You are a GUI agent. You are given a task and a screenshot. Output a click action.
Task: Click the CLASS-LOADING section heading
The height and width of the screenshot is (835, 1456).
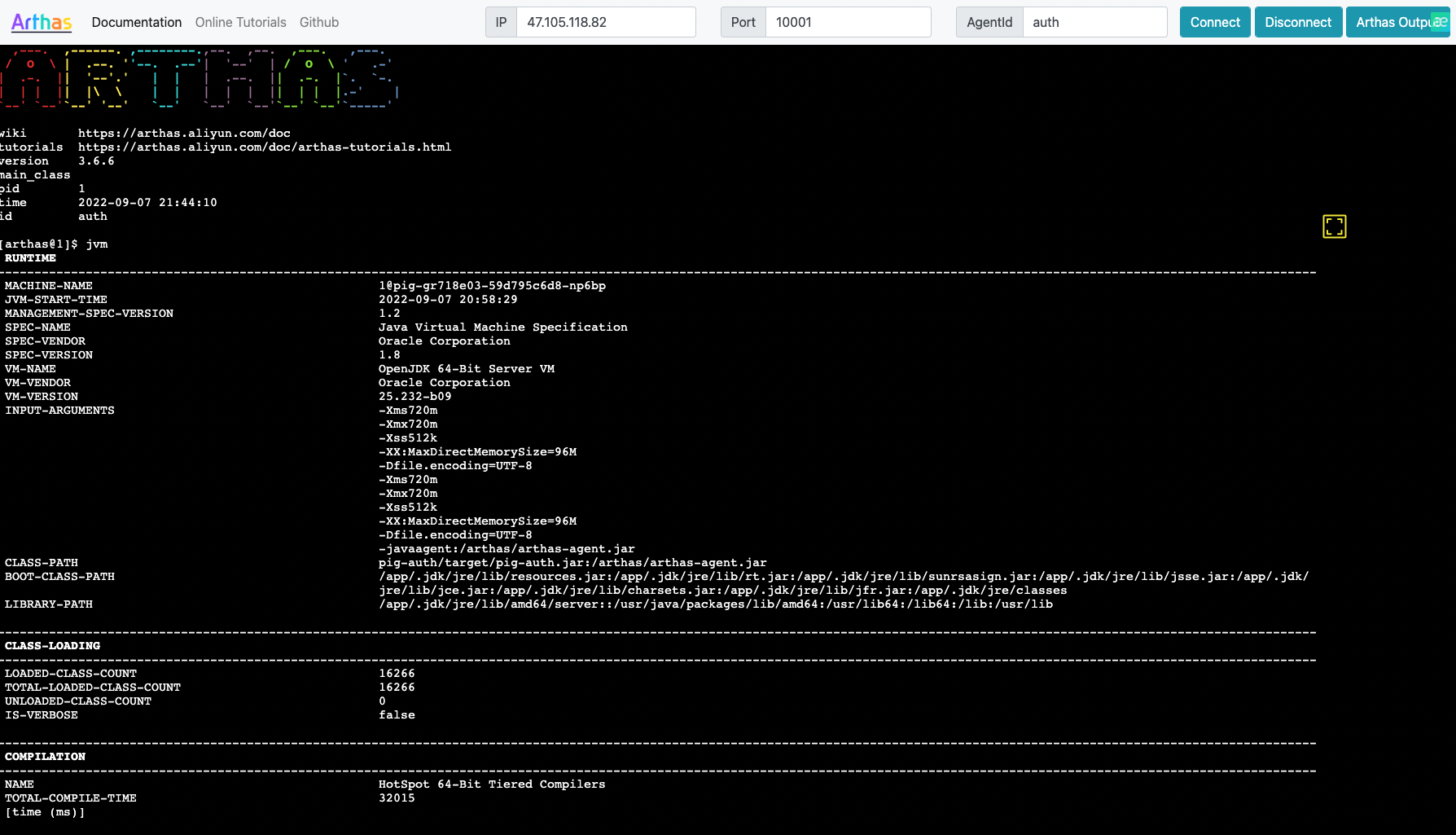tap(52, 646)
